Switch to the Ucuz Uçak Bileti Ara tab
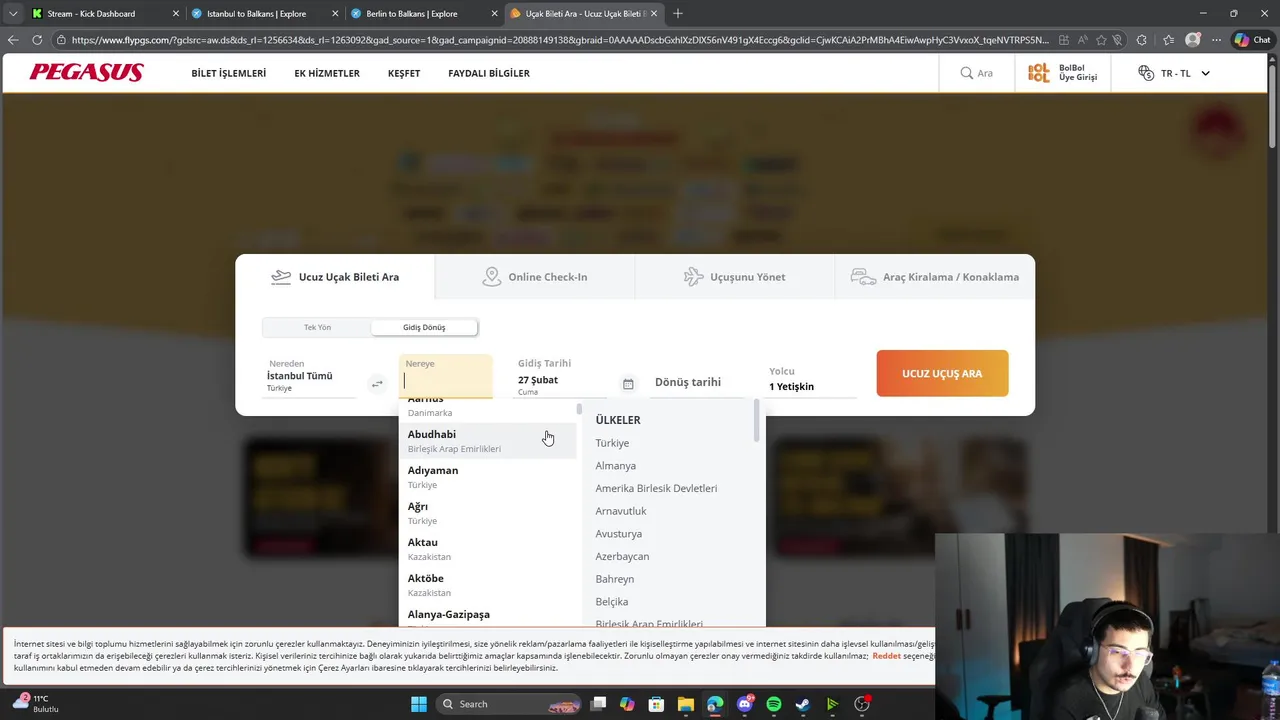This screenshot has height=720, width=1280. tap(335, 277)
